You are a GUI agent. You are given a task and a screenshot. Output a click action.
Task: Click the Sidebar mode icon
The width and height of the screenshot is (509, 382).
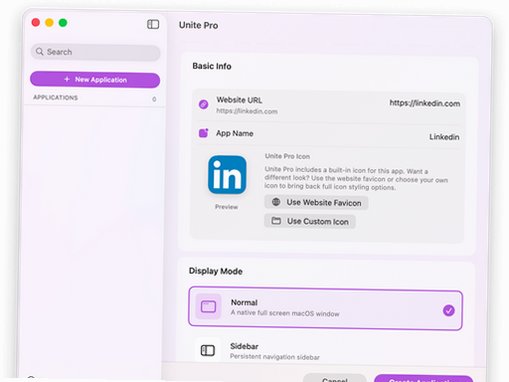click(208, 350)
